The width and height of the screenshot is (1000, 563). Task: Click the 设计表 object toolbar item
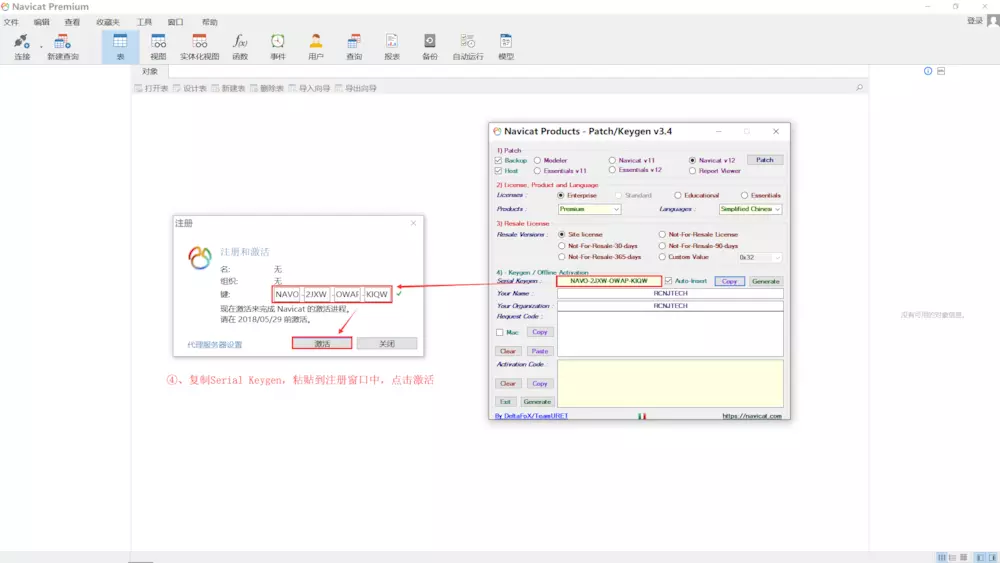click(190, 89)
